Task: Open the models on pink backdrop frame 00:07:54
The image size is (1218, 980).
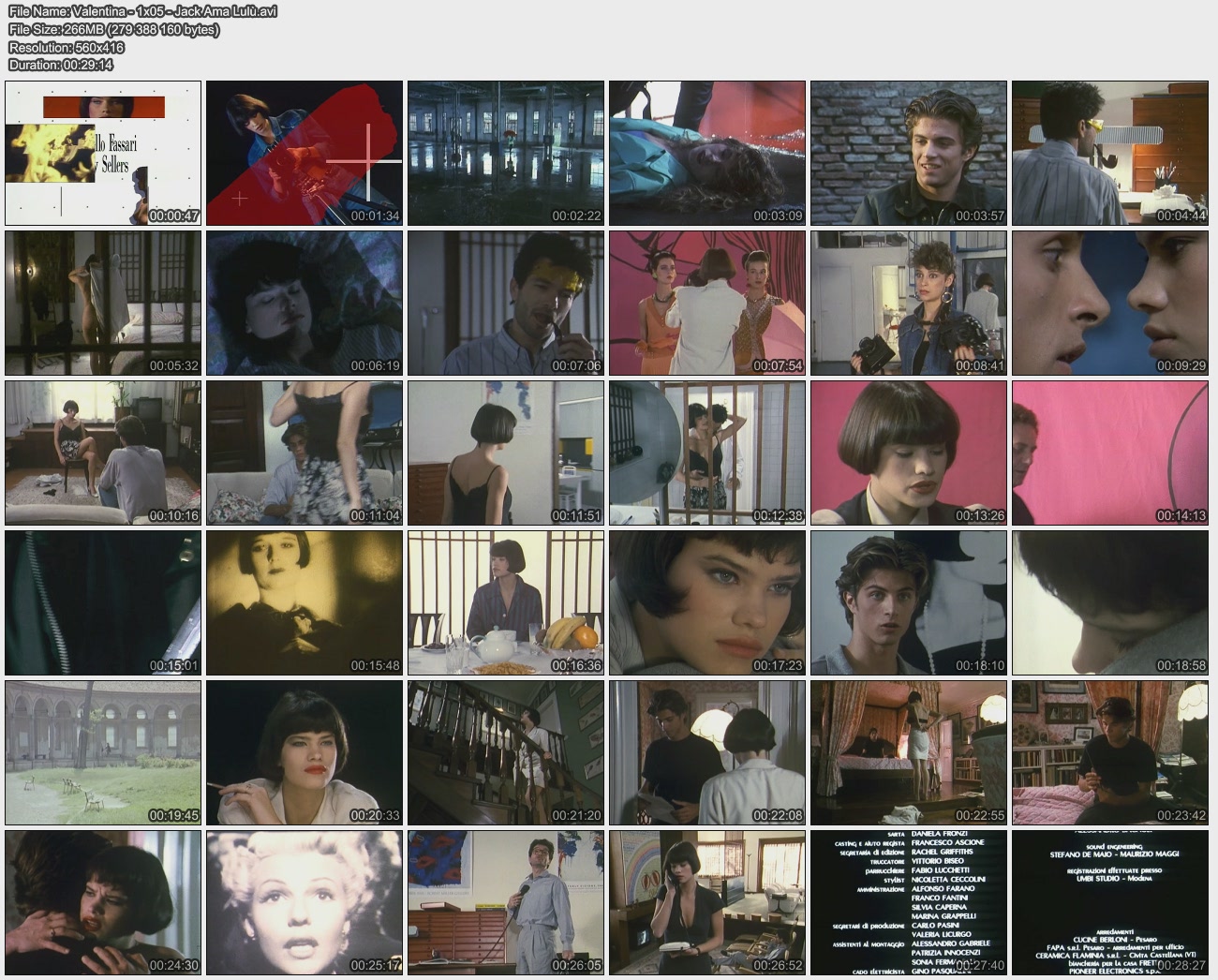Action: [707, 303]
